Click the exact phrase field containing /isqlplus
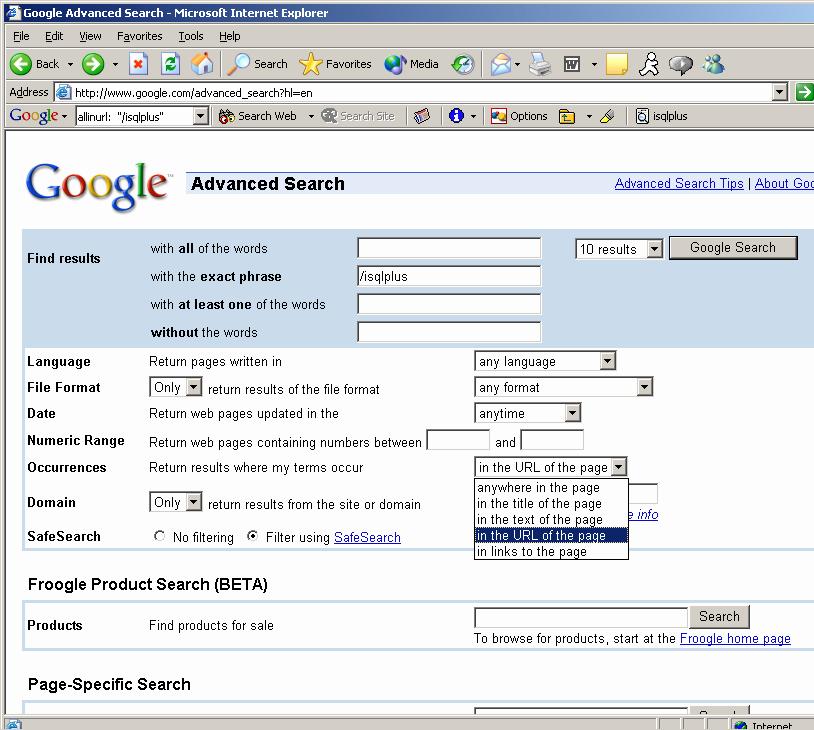This screenshot has width=814, height=730. point(449,276)
